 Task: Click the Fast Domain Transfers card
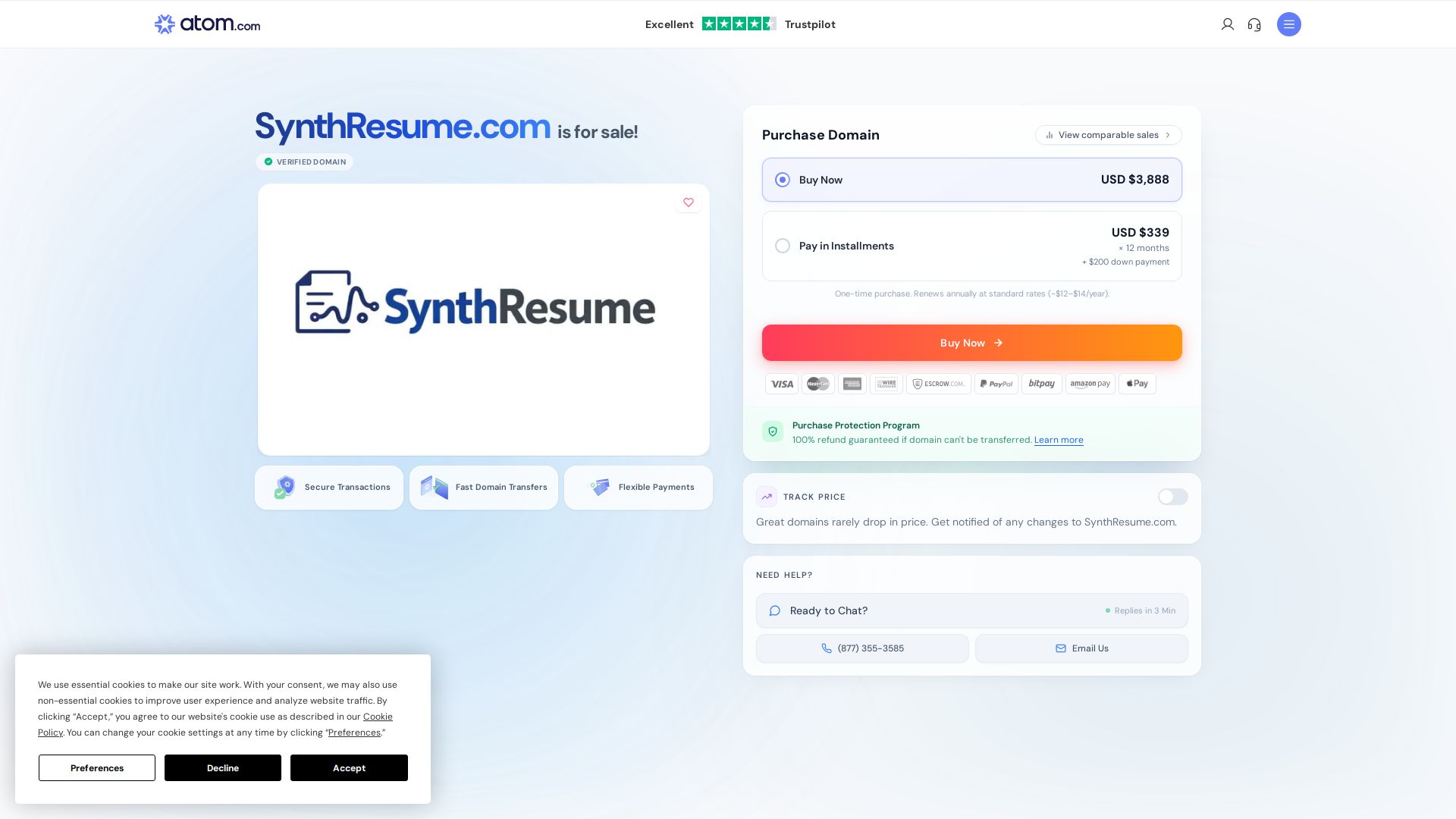point(484,488)
